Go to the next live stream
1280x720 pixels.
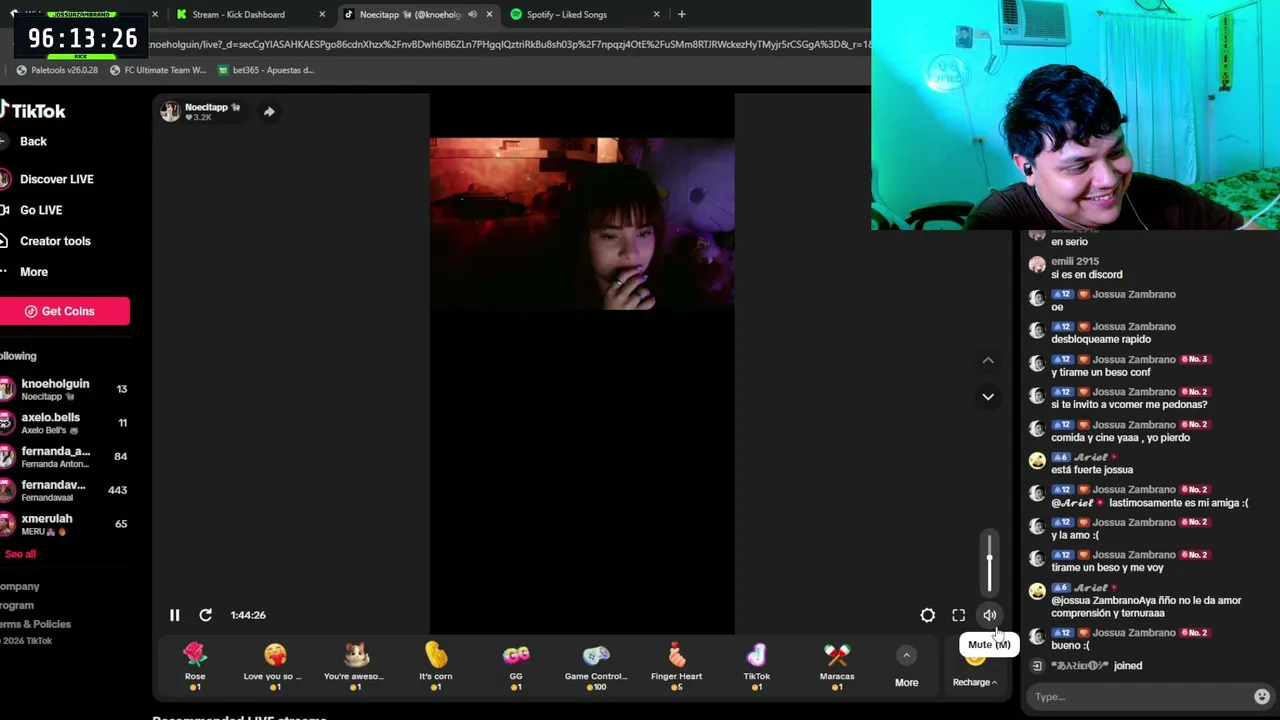pos(988,397)
